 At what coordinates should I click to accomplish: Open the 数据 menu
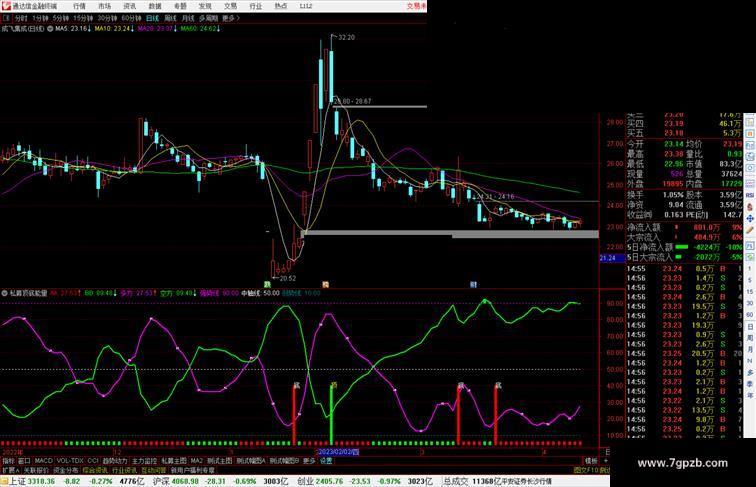[155, 6]
